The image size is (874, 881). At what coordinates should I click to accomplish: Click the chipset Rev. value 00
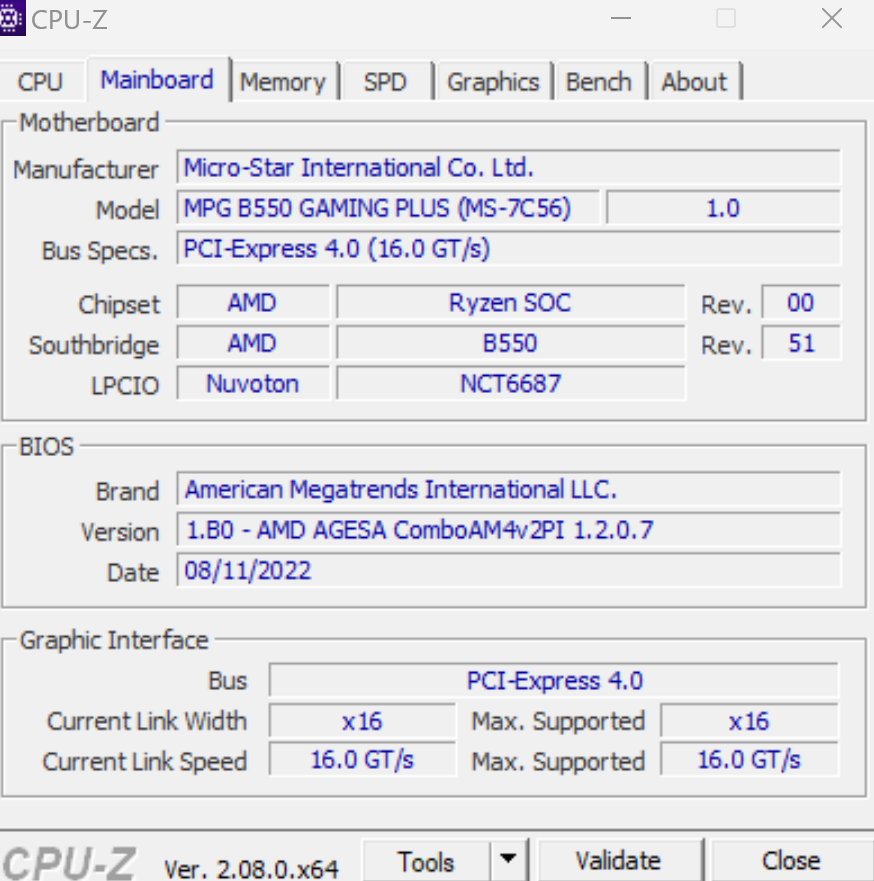[x=800, y=303]
